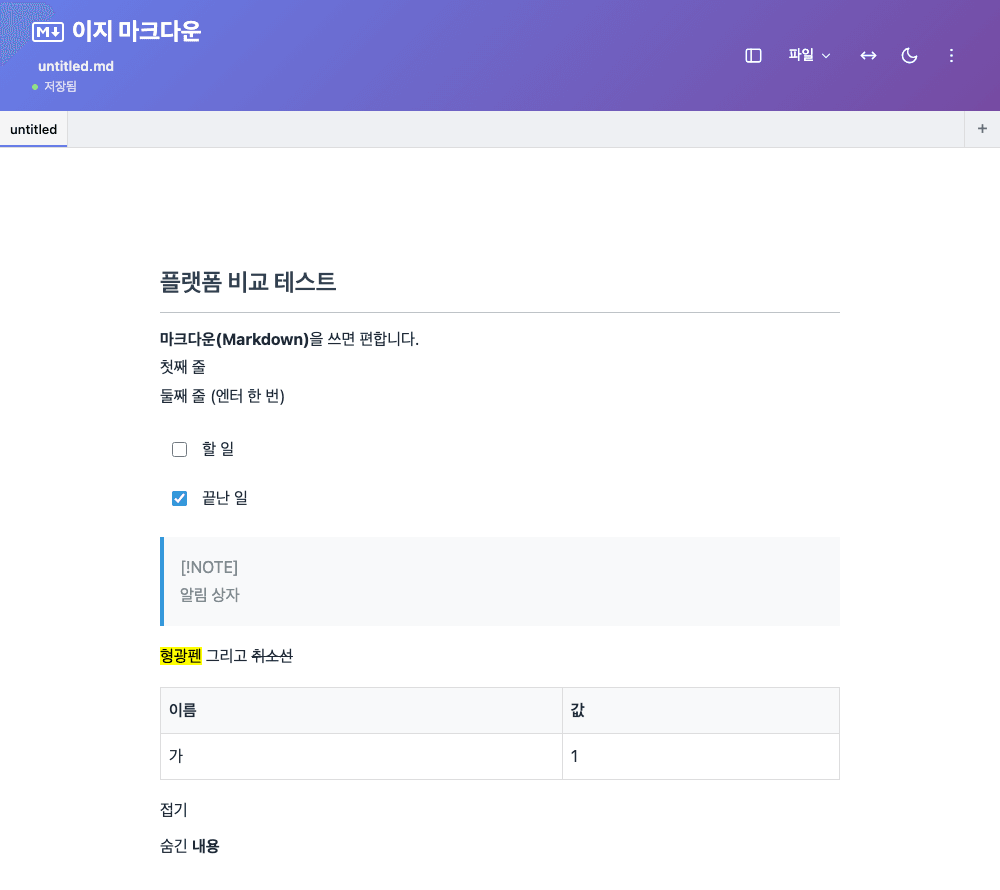The image size is (1000, 890).
Task: Click the untitled.md file name
Action: click(76, 66)
